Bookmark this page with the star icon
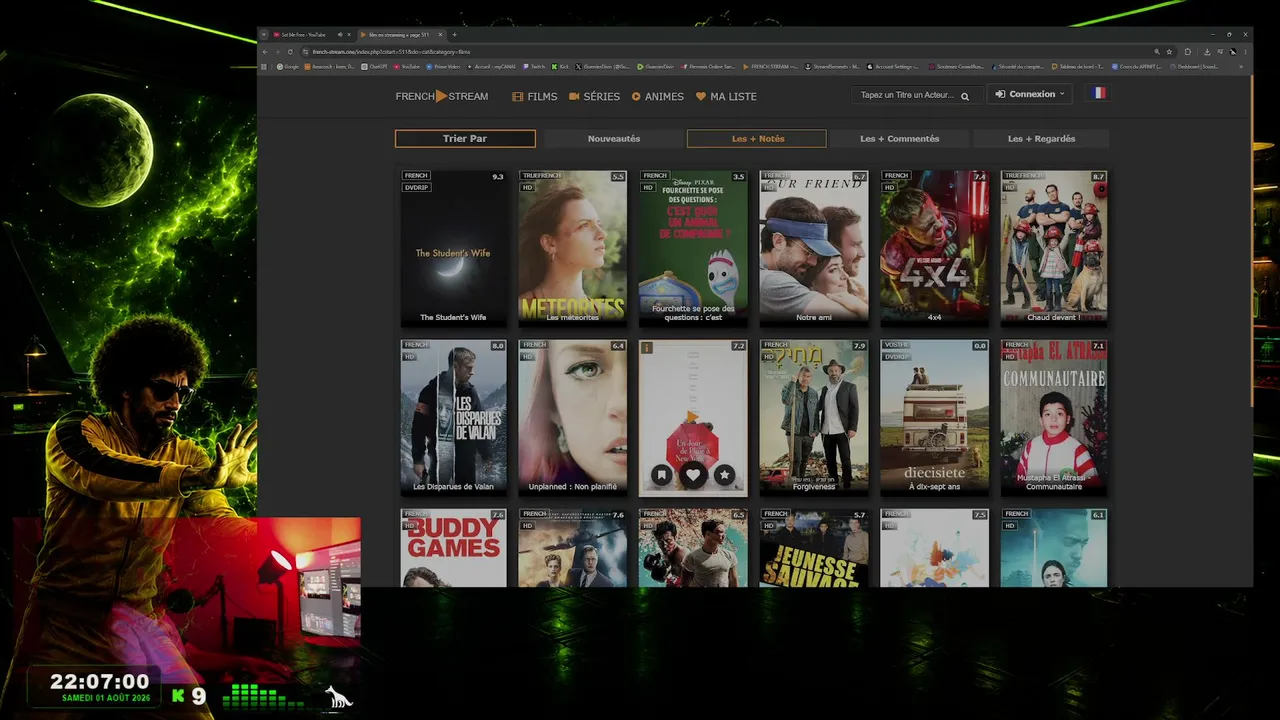Screen dimensions: 1280x720 tap(1169, 51)
